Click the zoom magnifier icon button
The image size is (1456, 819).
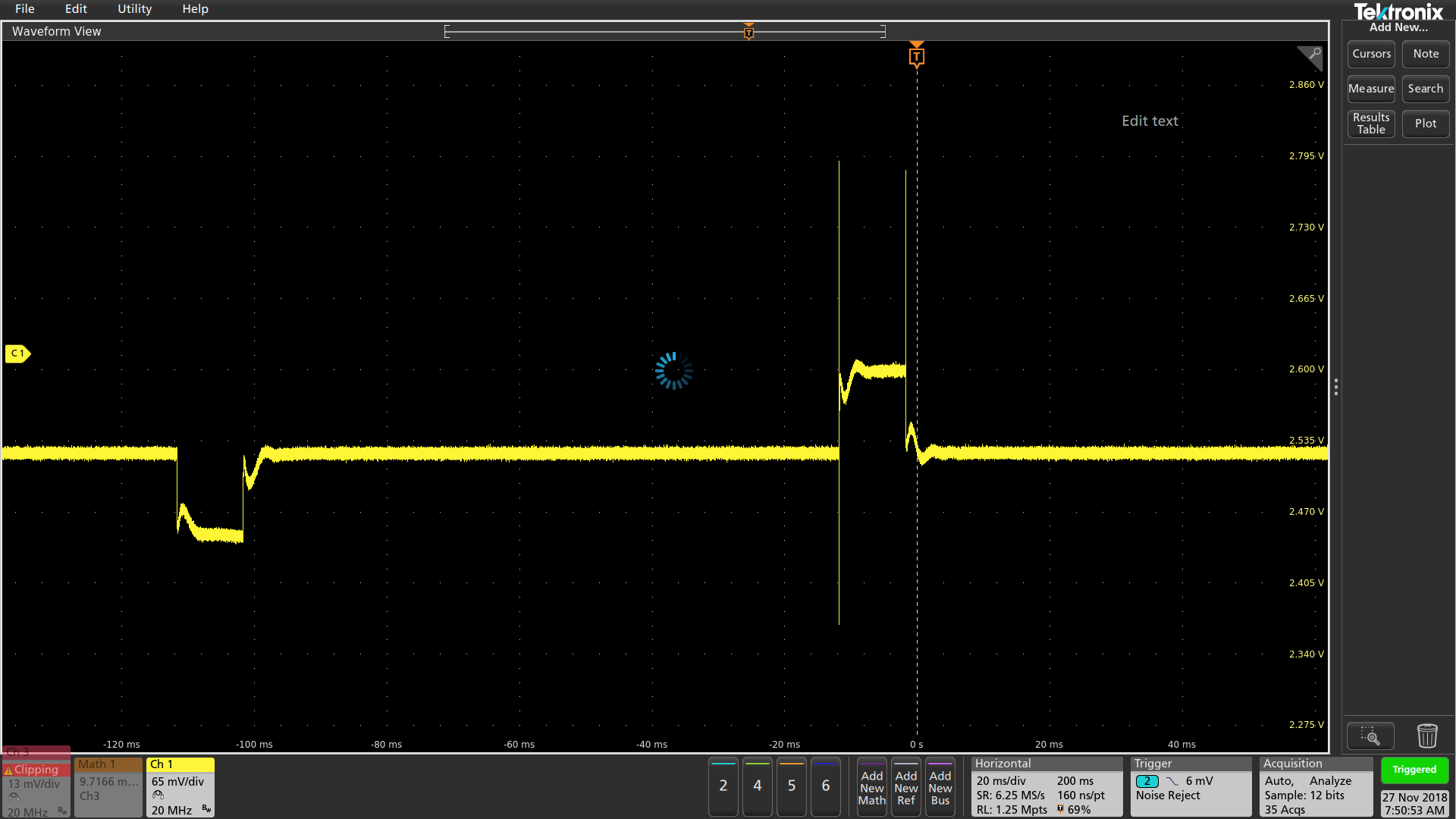1370,736
